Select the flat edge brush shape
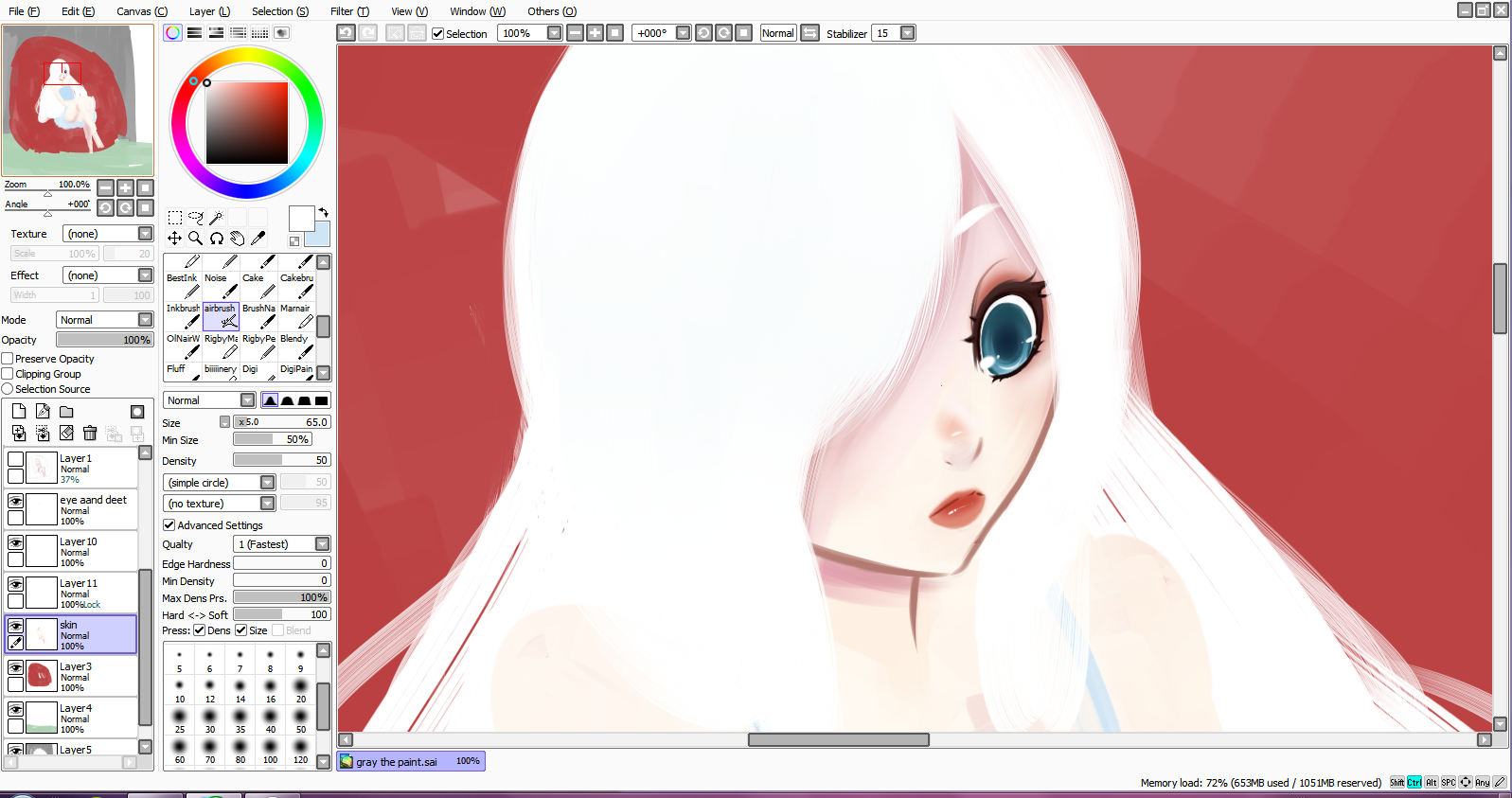The height and width of the screenshot is (798, 1512). (322, 400)
